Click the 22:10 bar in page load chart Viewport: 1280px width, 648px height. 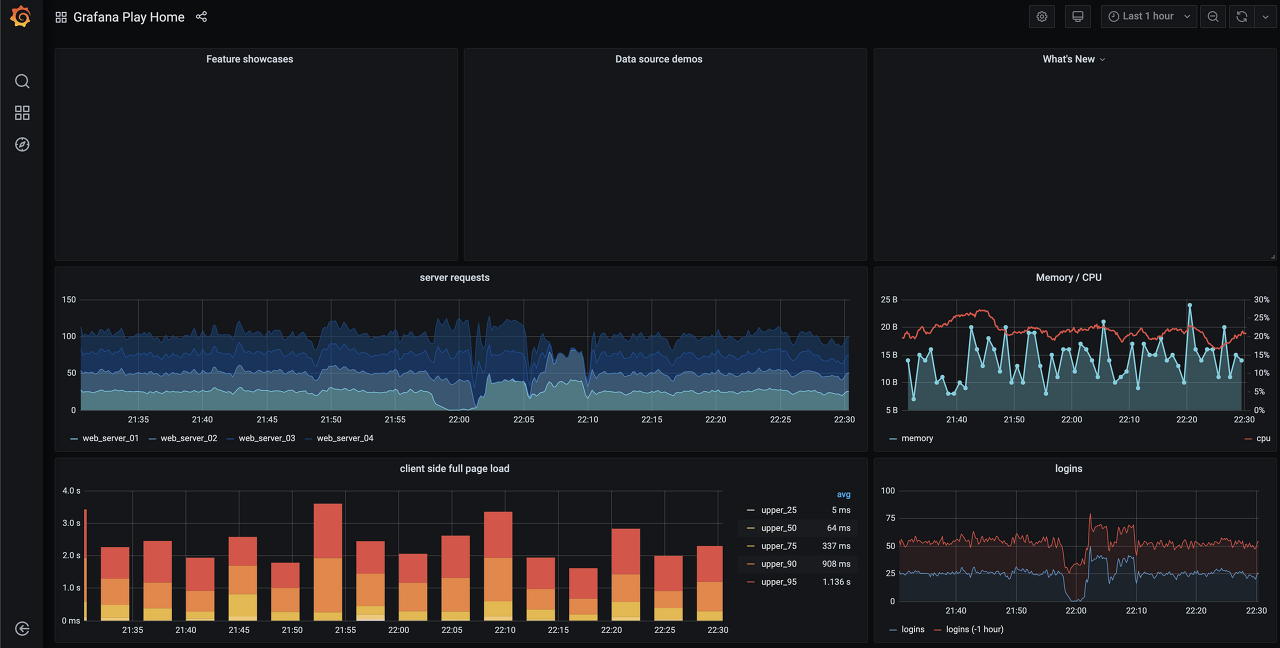pos(498,566)
